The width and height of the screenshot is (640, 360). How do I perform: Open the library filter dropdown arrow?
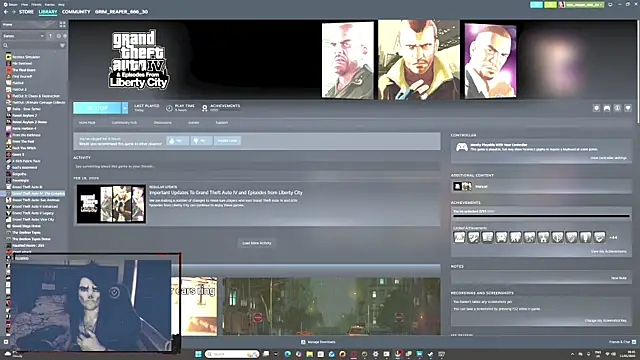coord(62,45)
